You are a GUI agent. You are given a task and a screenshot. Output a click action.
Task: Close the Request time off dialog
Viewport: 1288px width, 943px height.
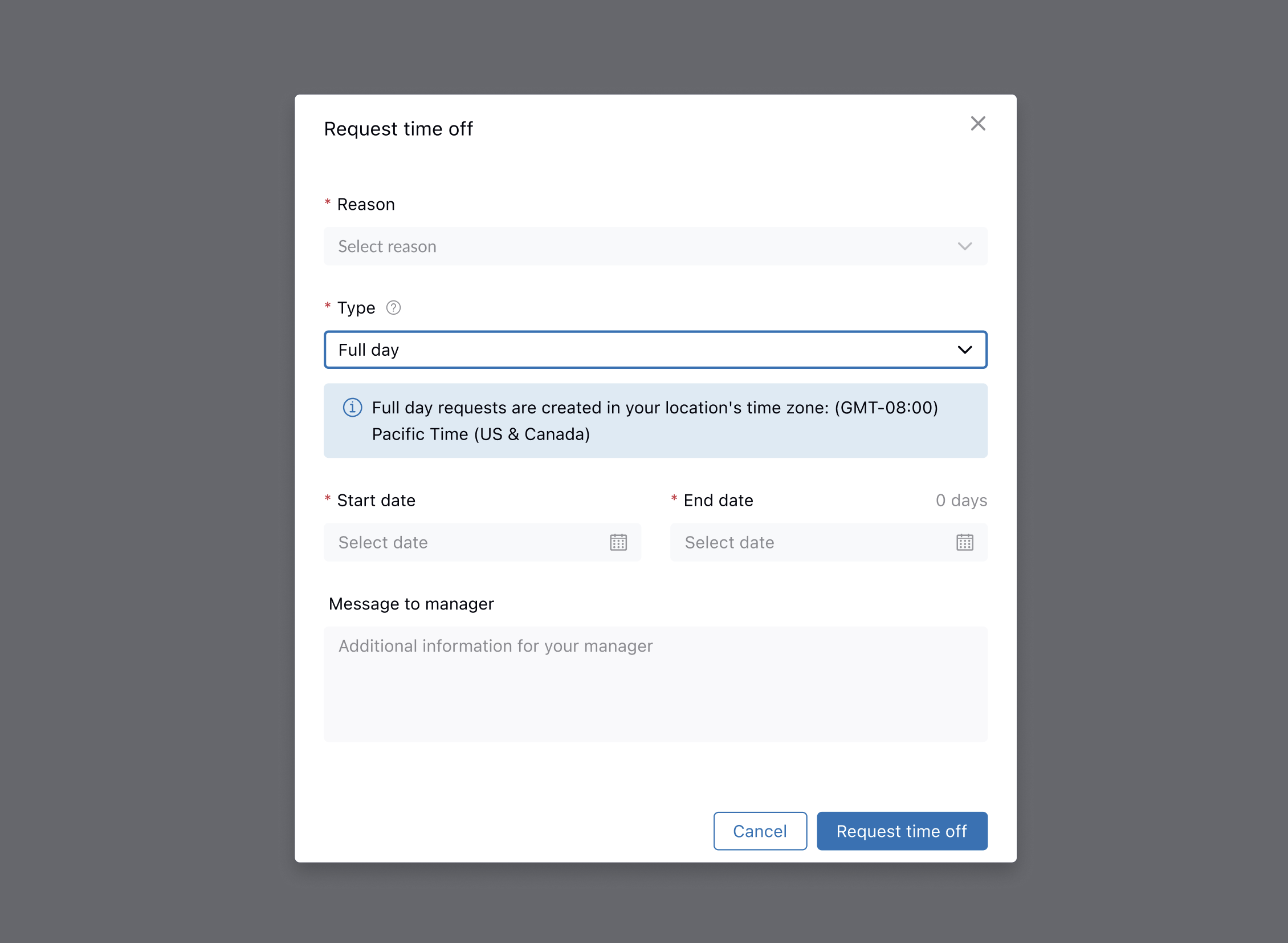click(977, 123)
